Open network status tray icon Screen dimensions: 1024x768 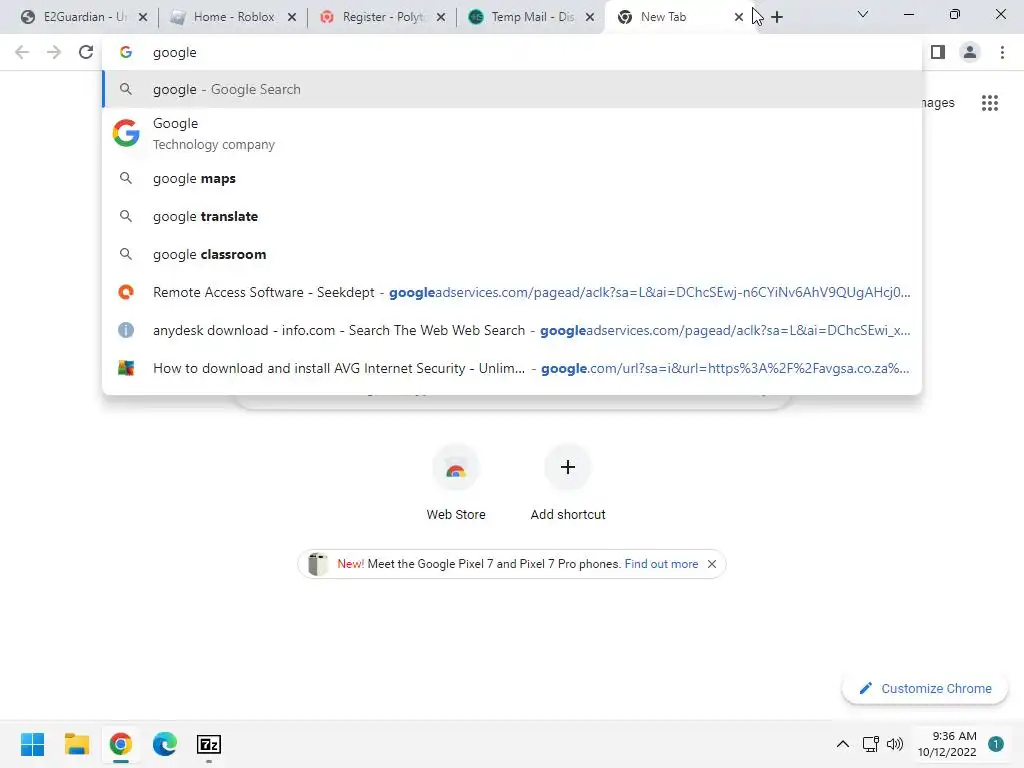point(871,744)
